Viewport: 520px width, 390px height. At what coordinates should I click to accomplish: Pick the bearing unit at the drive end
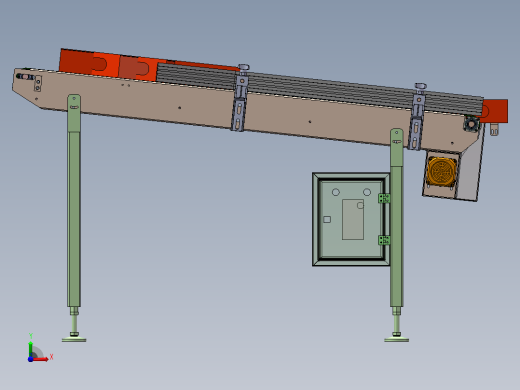[x=471, y=124]
